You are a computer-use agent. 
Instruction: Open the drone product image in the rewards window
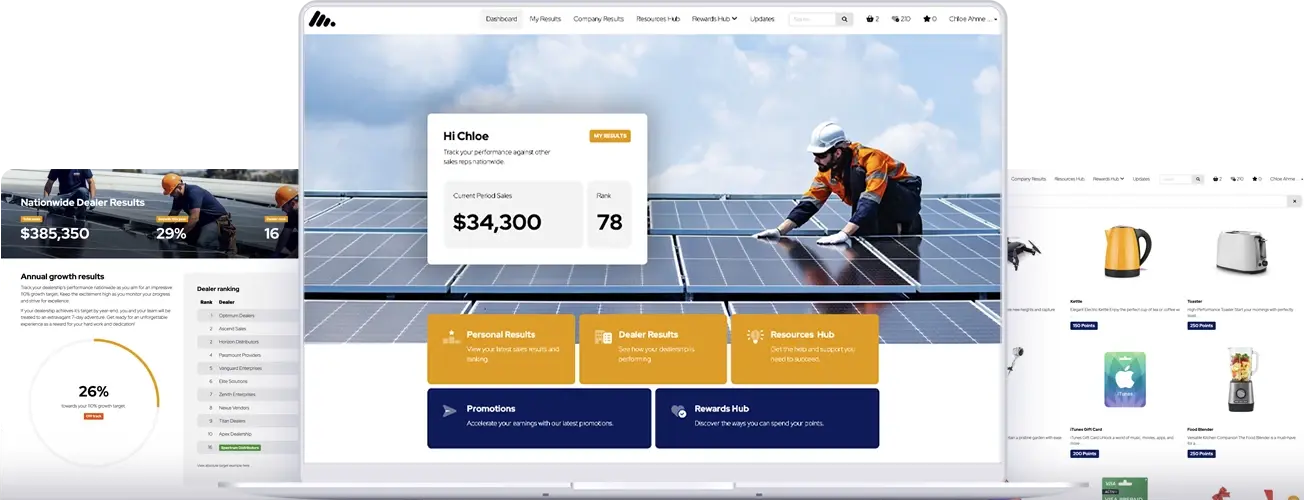click(1025, 252)
